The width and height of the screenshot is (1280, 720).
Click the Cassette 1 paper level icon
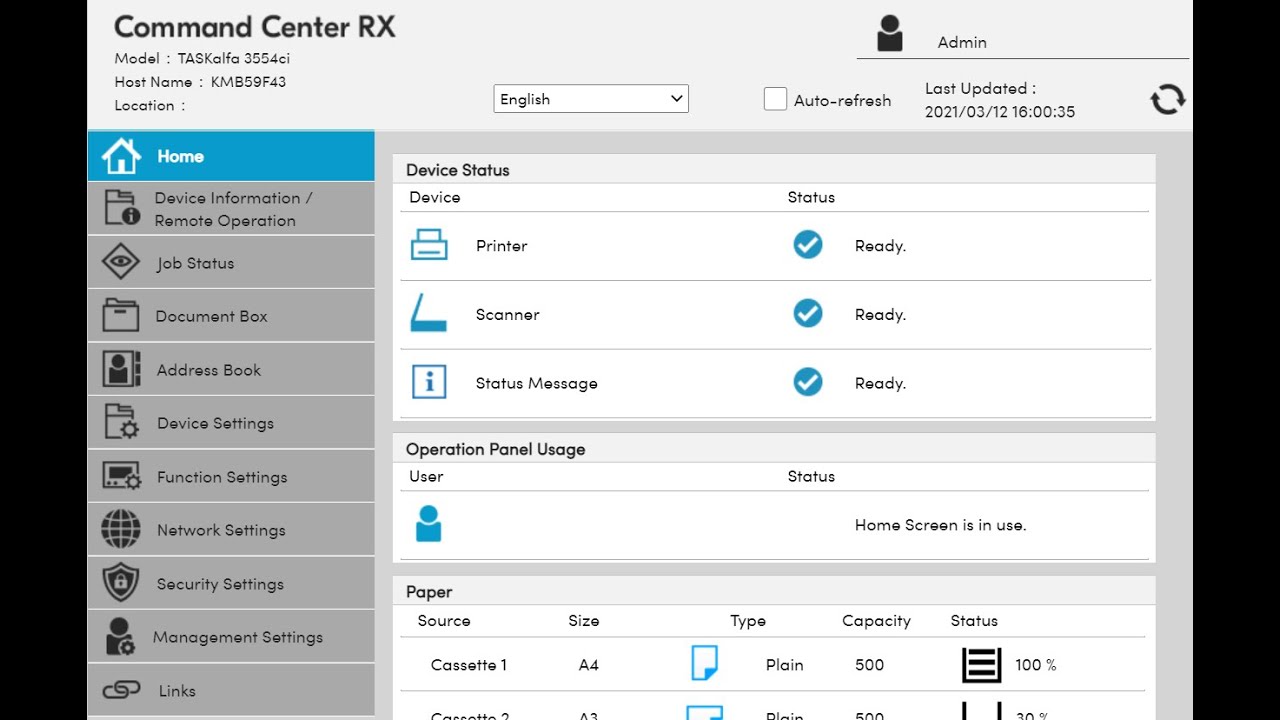click(x=981, y=664)
